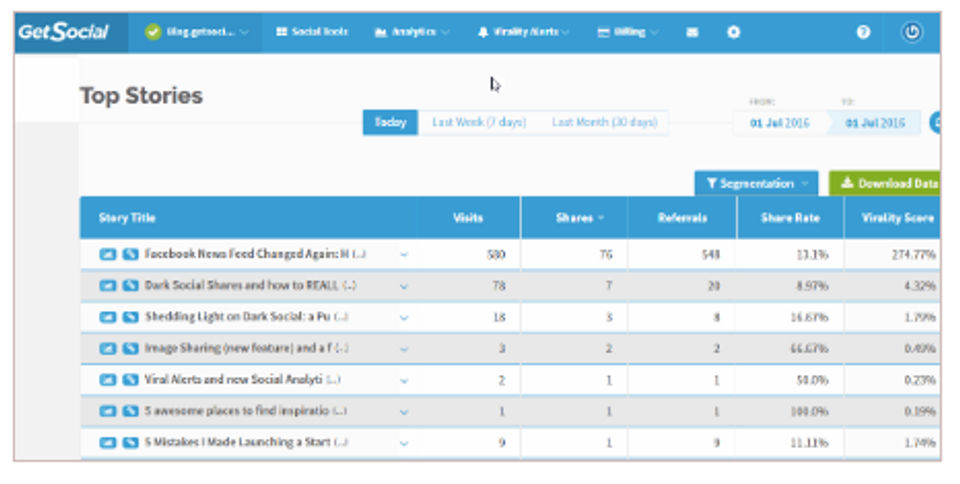This screenshot has width=960, height=484.
Task: Open the Social Tools menu
Action: 312,32
